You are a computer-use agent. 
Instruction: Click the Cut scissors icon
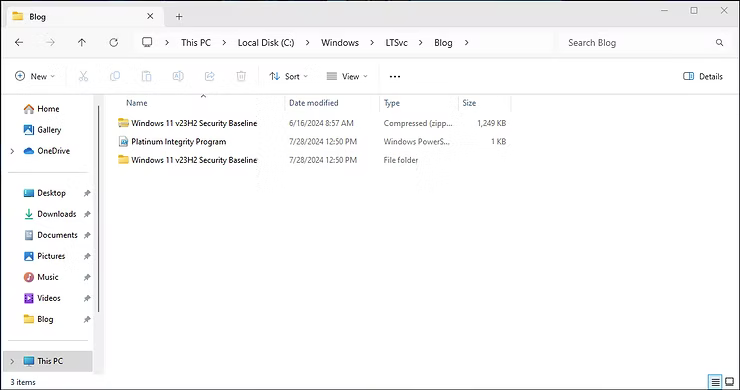tap(83, 76)
